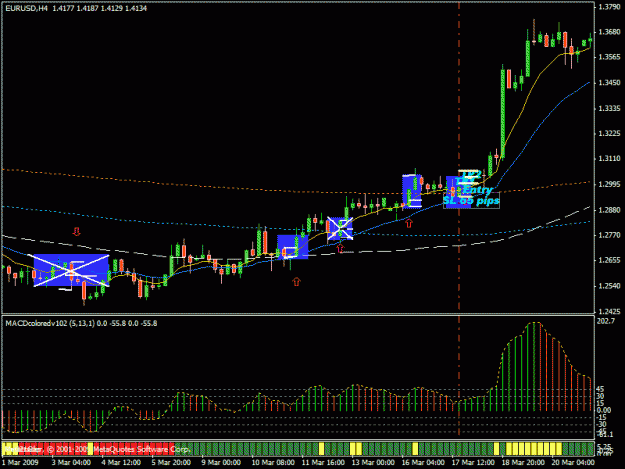This screenshot has width=625, height=469.
Task: Click the '18 Mar 20:00' time label
Action: click(x=523, y=463)
